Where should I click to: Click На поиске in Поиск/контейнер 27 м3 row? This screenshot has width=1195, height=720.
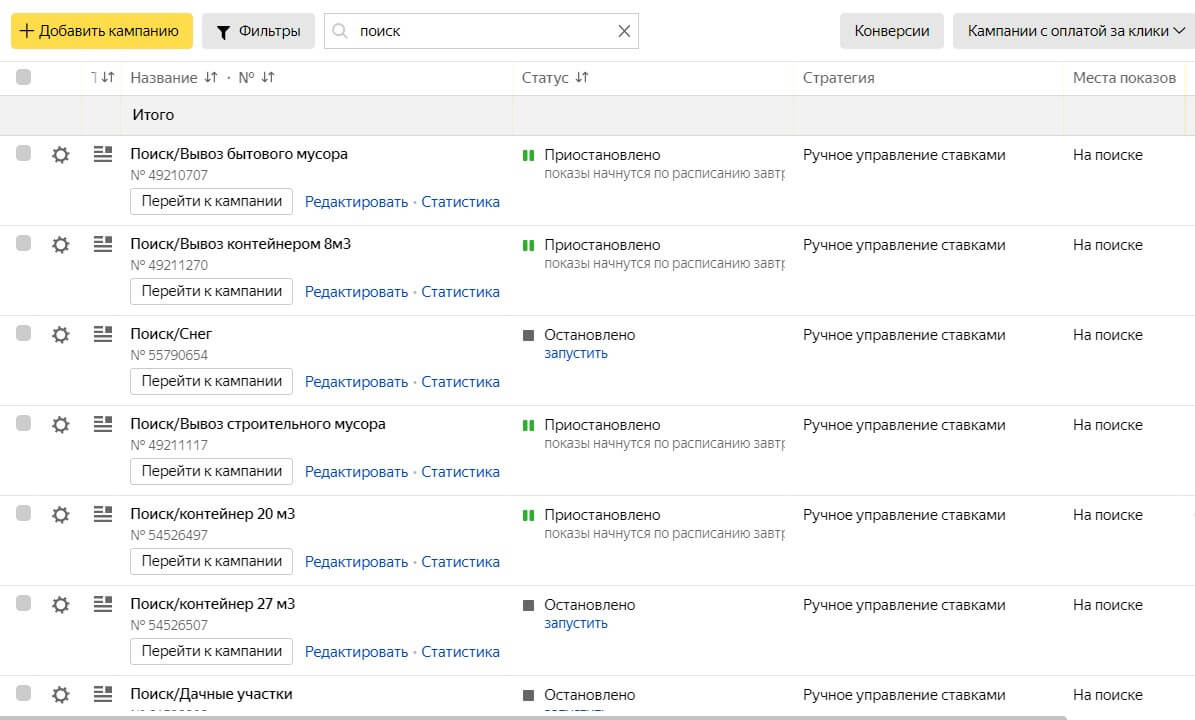1108,605
